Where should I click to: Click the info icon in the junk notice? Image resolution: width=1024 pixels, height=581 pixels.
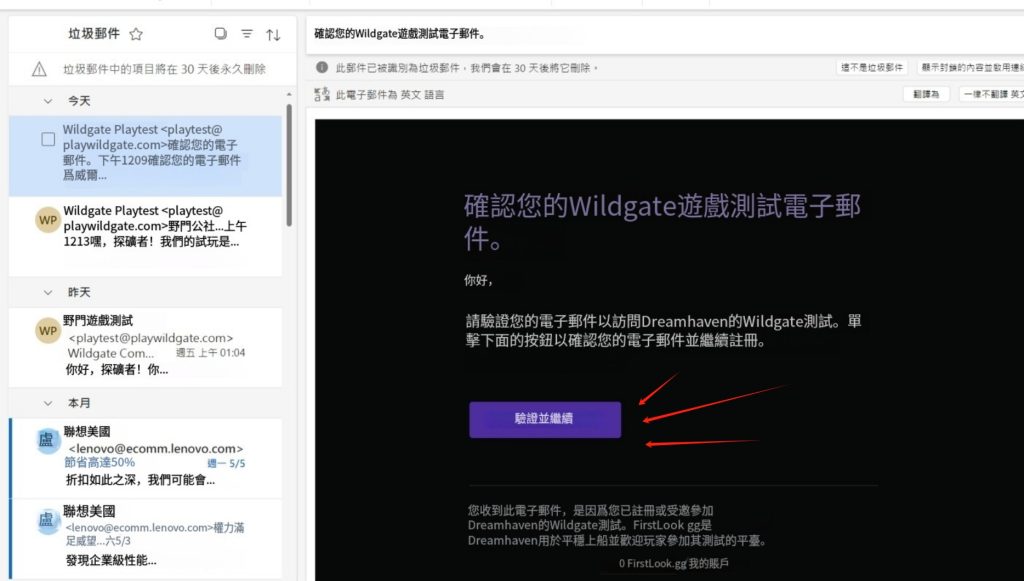pyautogui.click(x=322, y=67)
